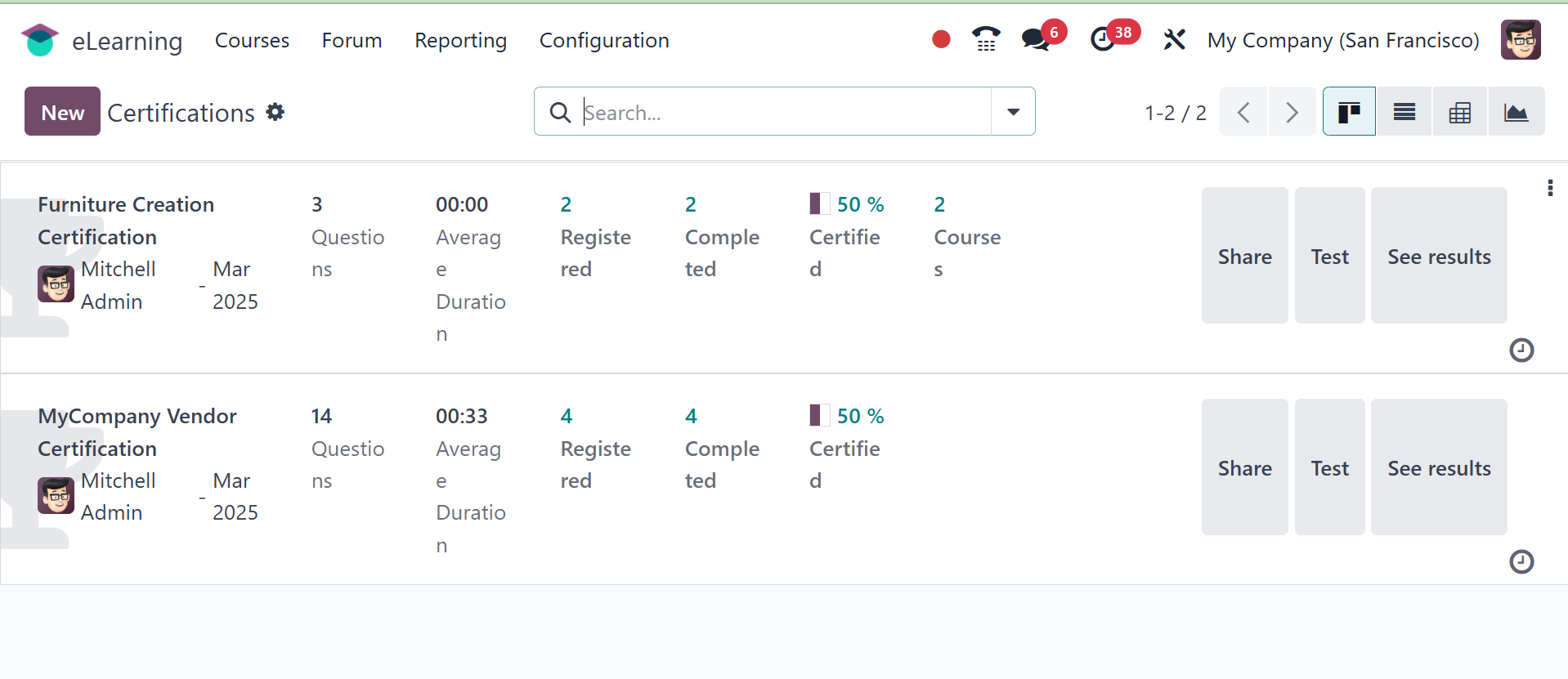The image size is (1568, 679).
Task: Switch to List view
Action: [x=1404, y=111]
